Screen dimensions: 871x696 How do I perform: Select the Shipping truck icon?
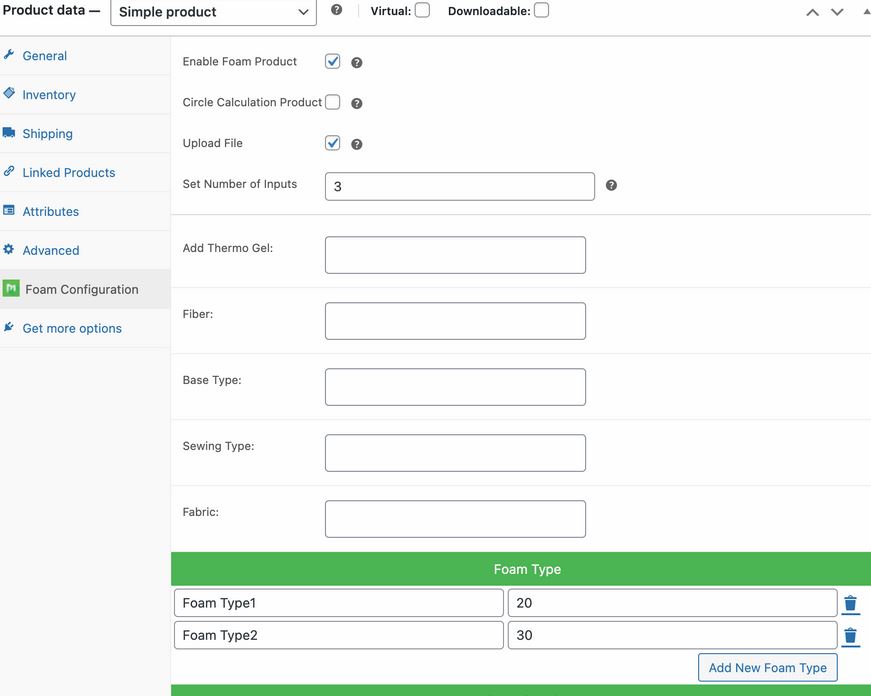coord(10,133)
